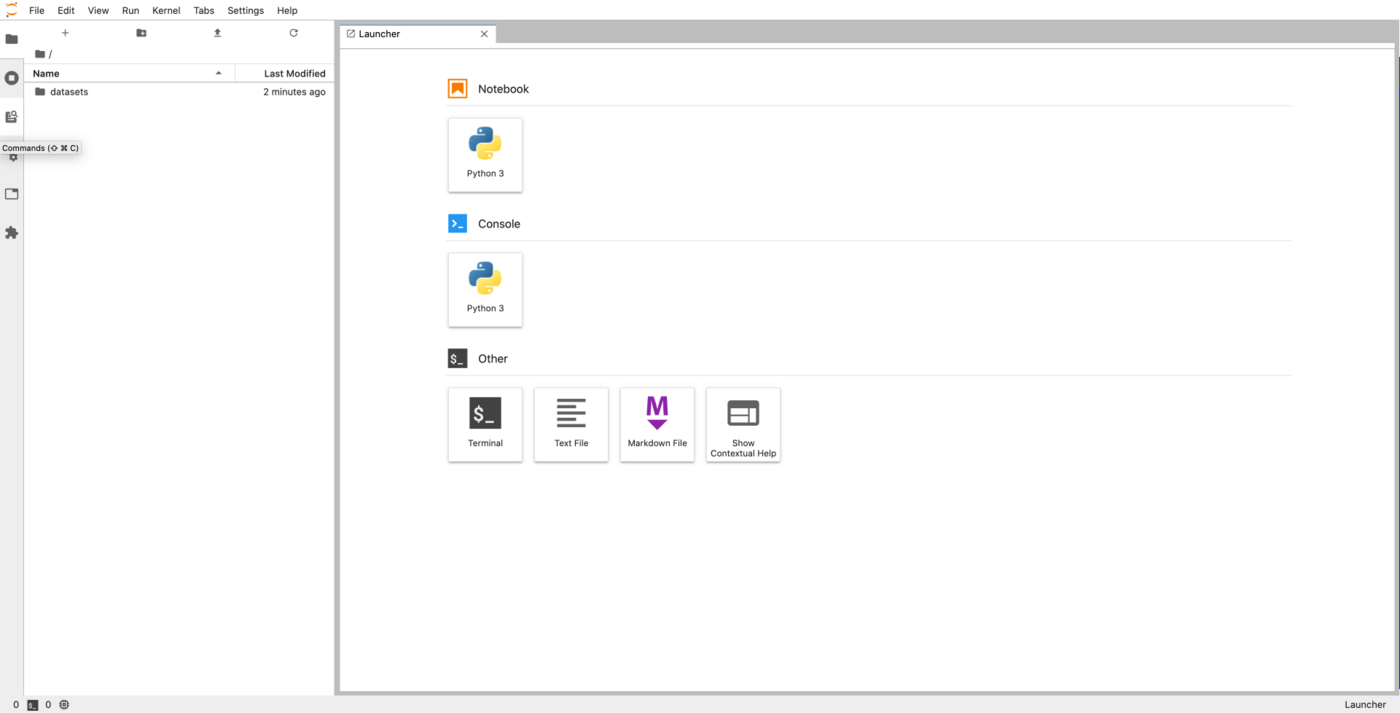The width and height of the screenshot is (1400, 713).
Task: Start a Python 3 console
Action: pos(485,289)
